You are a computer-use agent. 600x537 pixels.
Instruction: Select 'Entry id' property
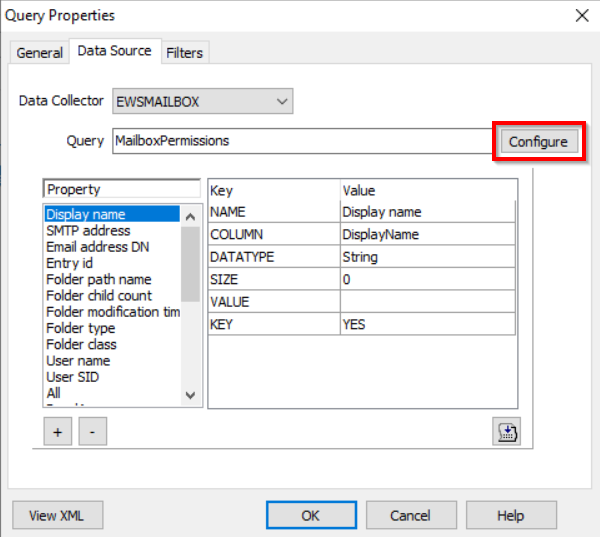pyautogui.click(x=112, y=263)
